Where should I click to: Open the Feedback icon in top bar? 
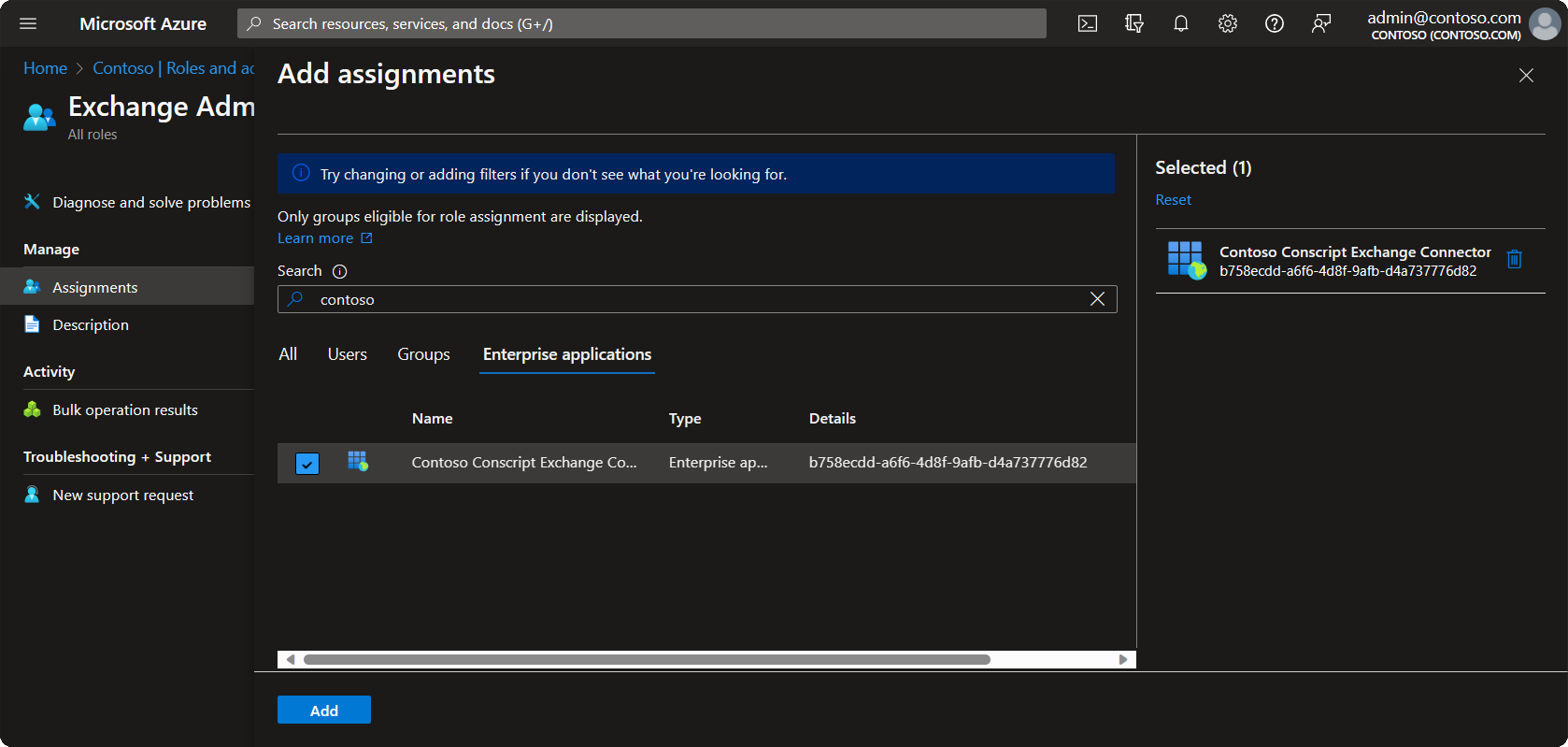1321,23
